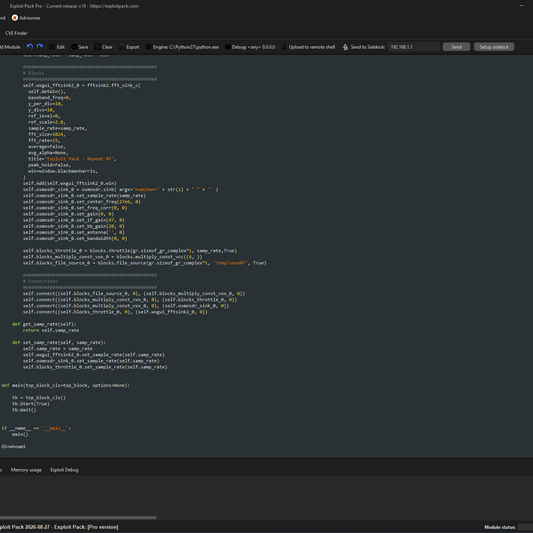Click the blue Redo arrow icon
This screenshot has width=533, height=533.
pos(40,47)
